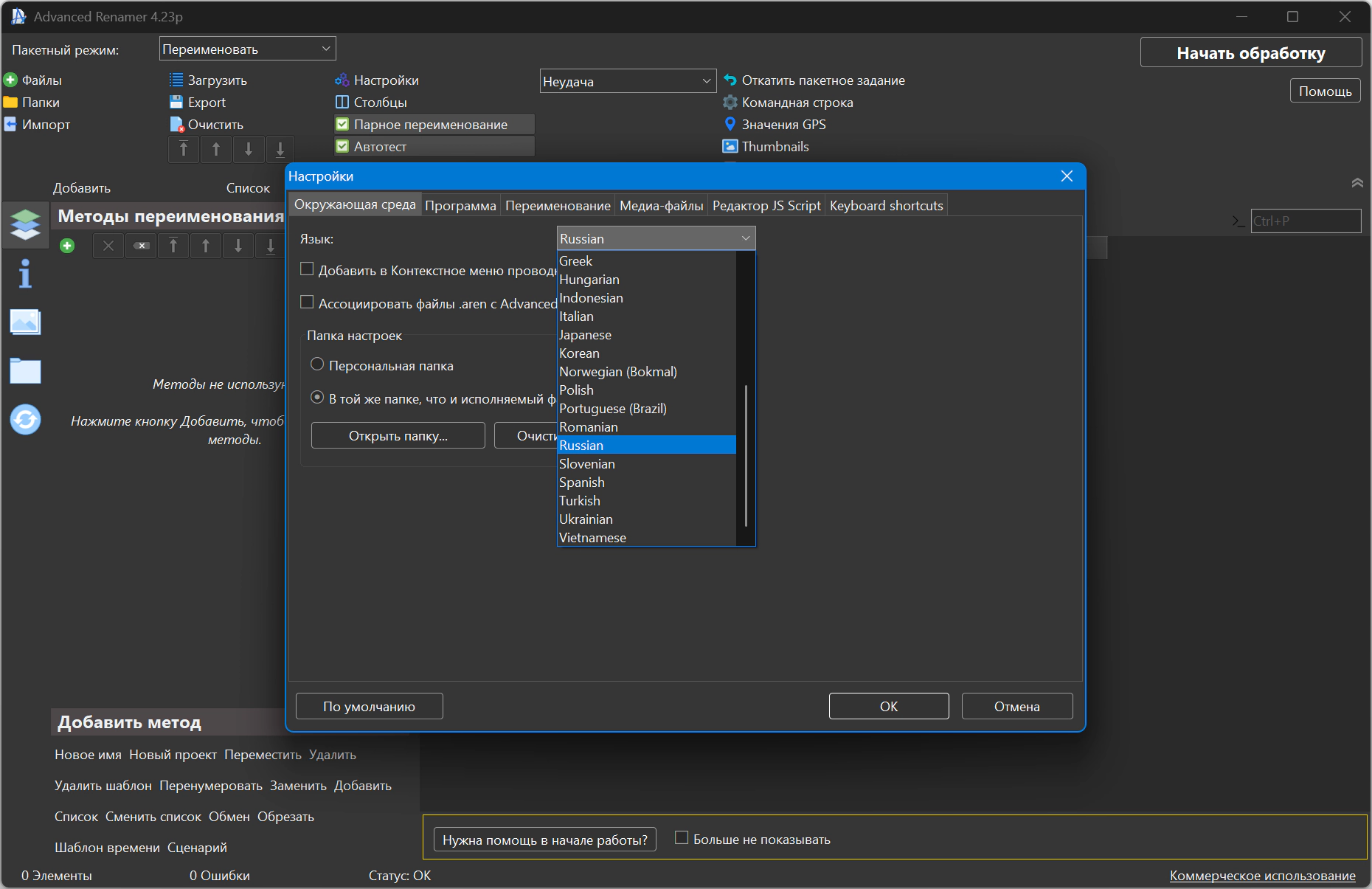
Task: Open the Коммерческое использование link
Action: pos(1263,875)
